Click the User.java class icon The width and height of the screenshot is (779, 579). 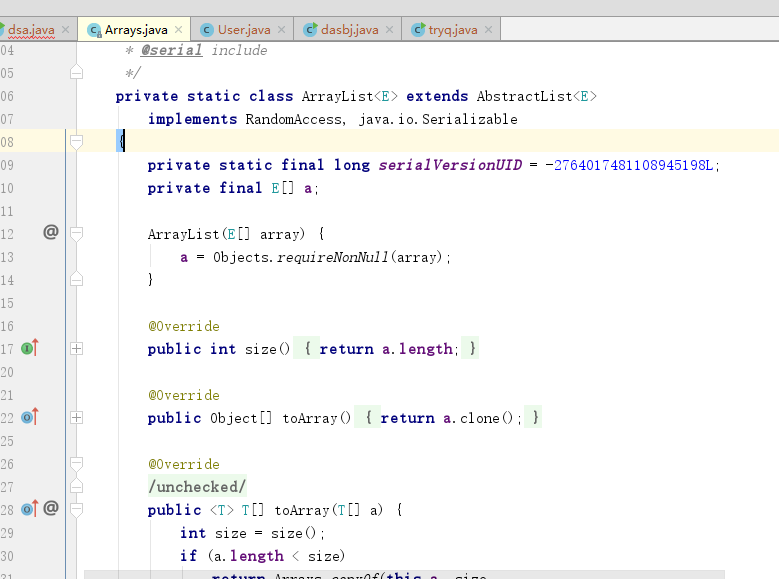(207, 30)
